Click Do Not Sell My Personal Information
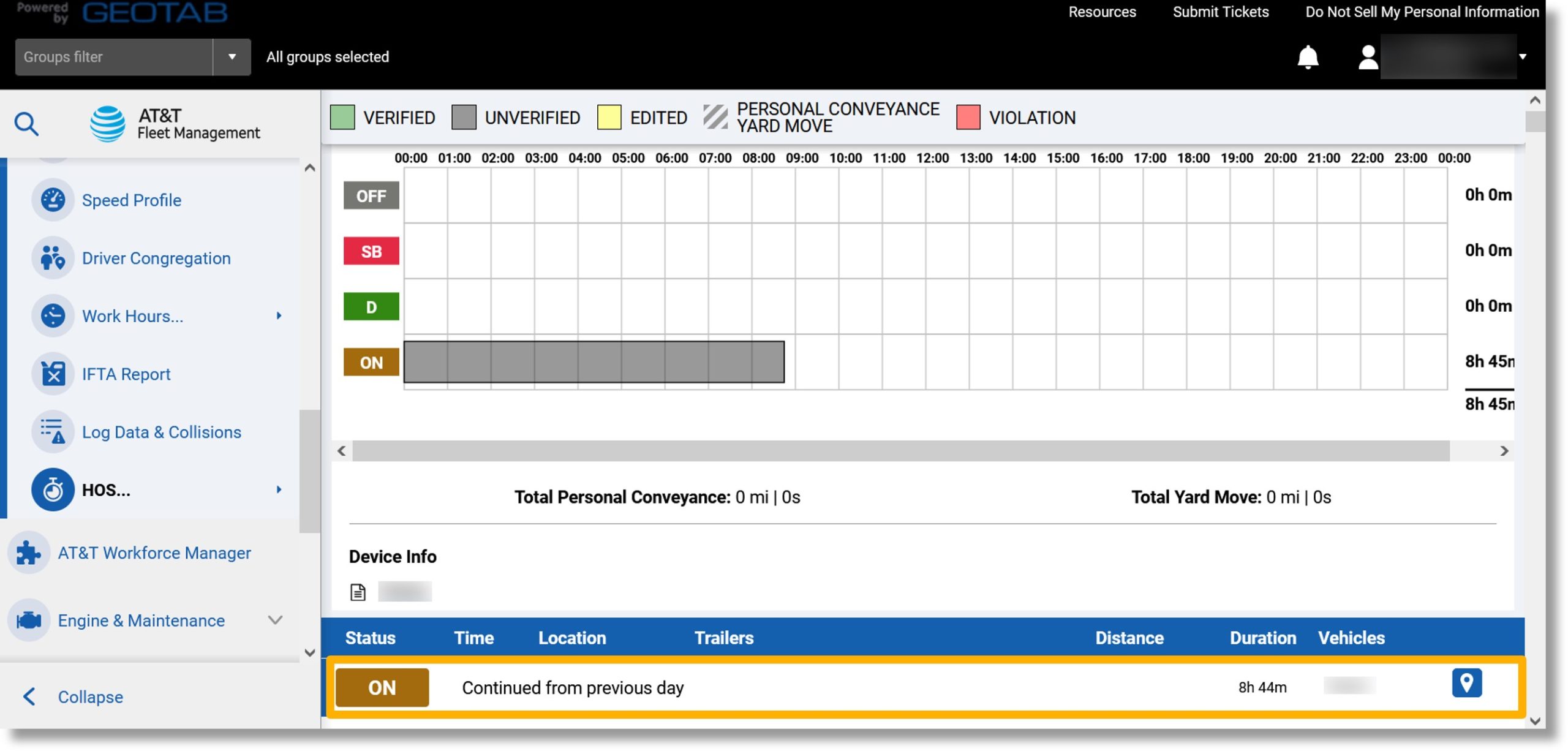The image size is (1568, 751). click(x=1422, y=12)
